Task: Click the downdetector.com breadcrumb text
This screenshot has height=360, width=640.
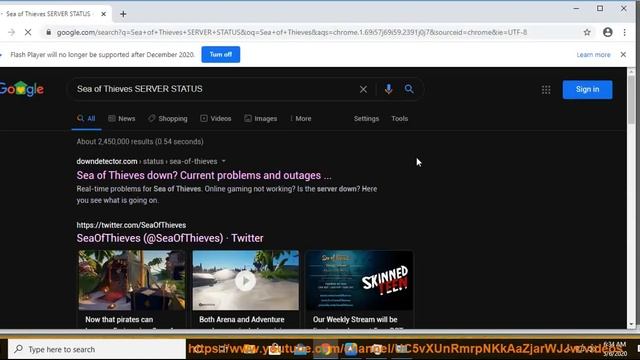Action: tap(147, 161)
